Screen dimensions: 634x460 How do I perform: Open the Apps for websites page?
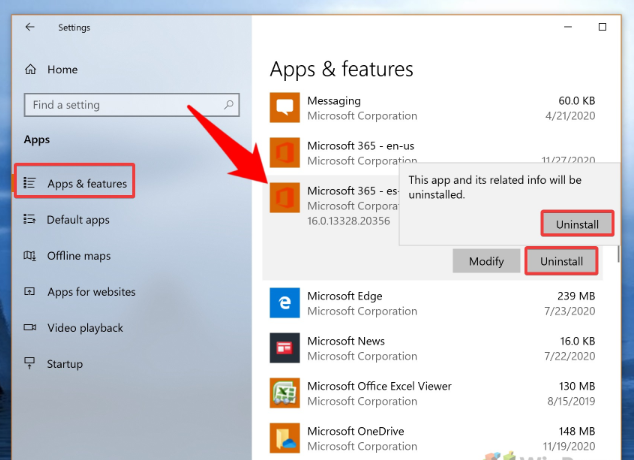click(x=91, y=292)
